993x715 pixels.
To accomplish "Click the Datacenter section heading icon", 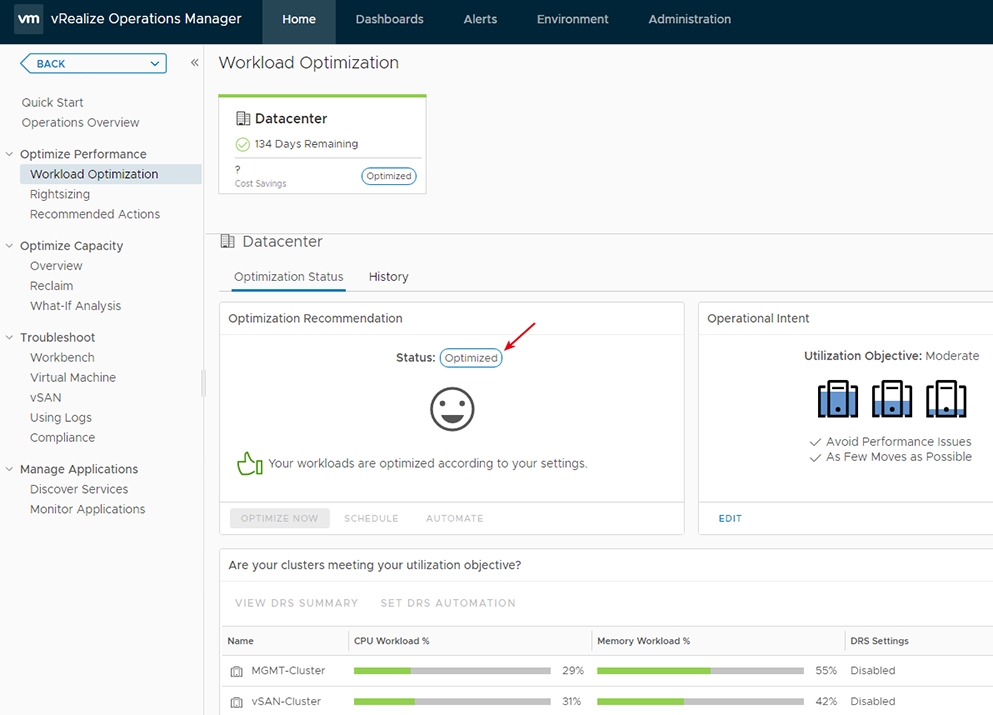I will (227, 241).
